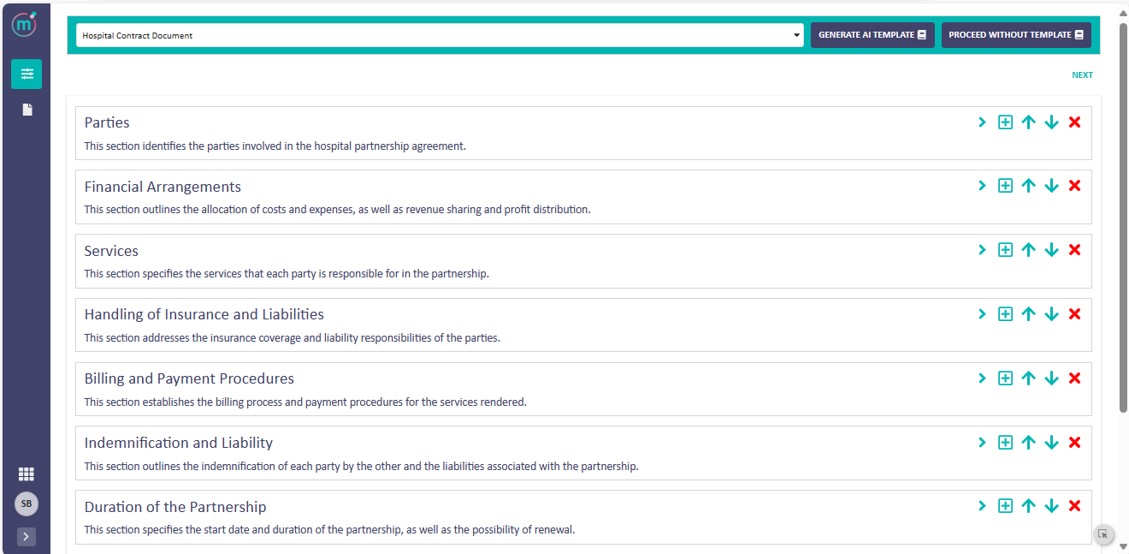Expand Indemnification and Liability chevron
The height and width of the screenshot is (554, 1129).
coord(981,442)
